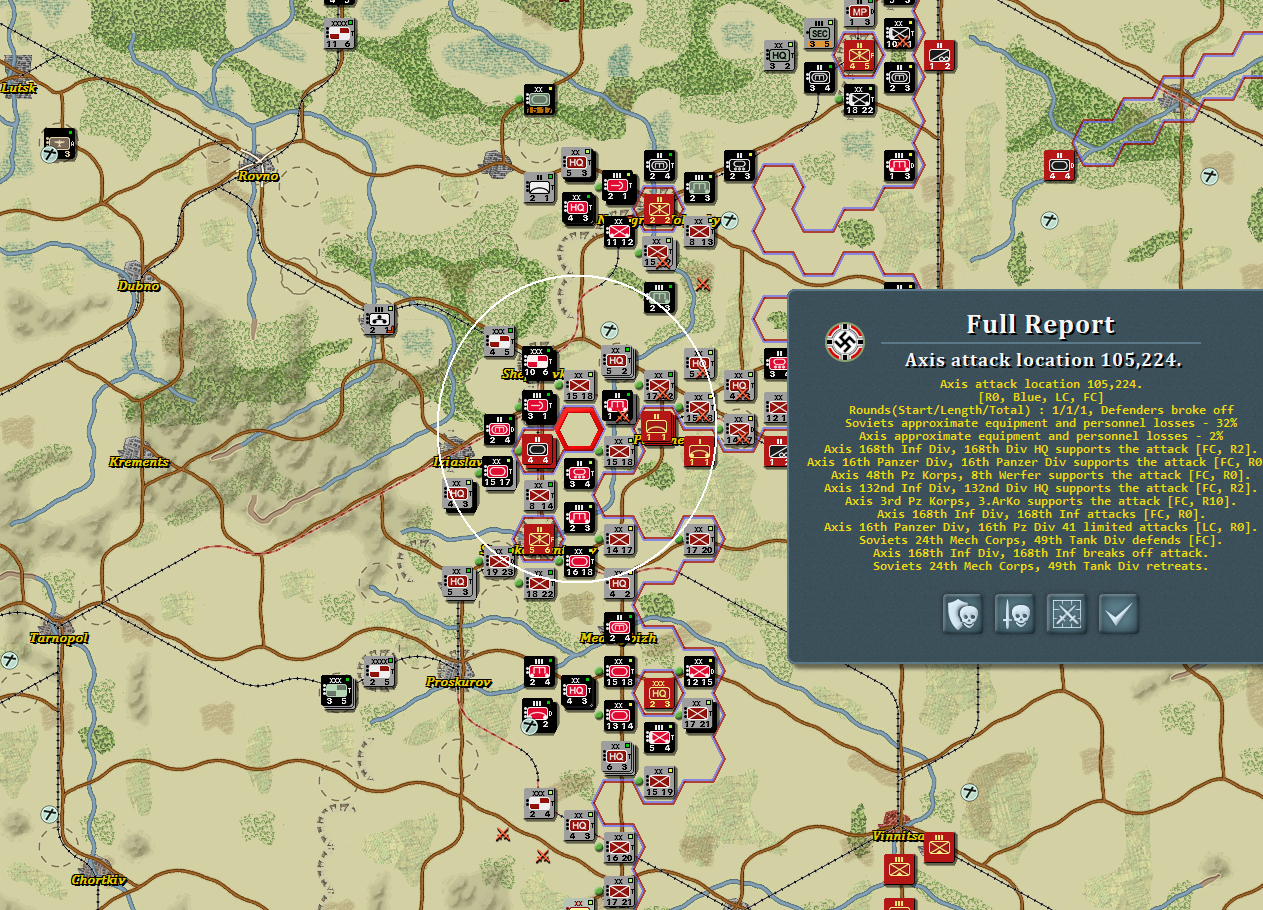Show defender losses with the shield-skull button
This screenshot has width=1263, height=910.
click(962, 614)
